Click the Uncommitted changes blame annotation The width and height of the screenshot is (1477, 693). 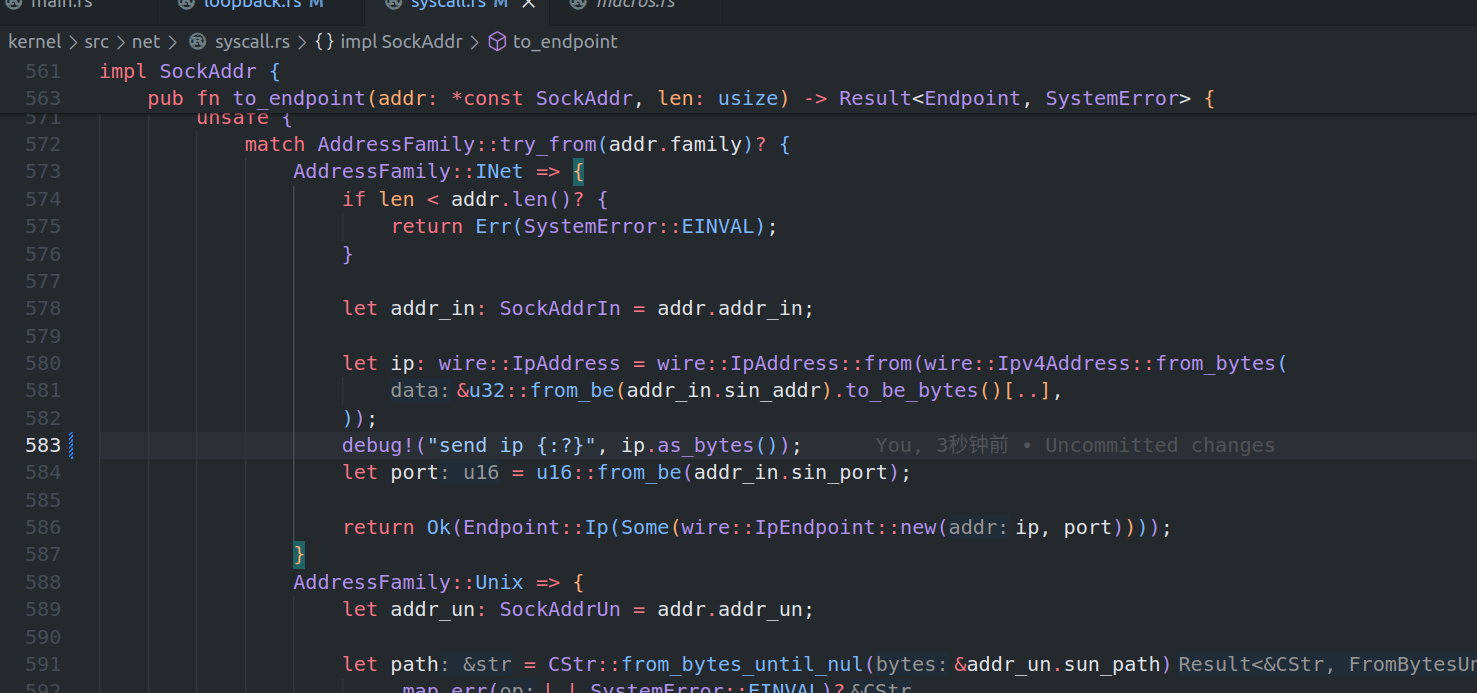point(1075,445)
